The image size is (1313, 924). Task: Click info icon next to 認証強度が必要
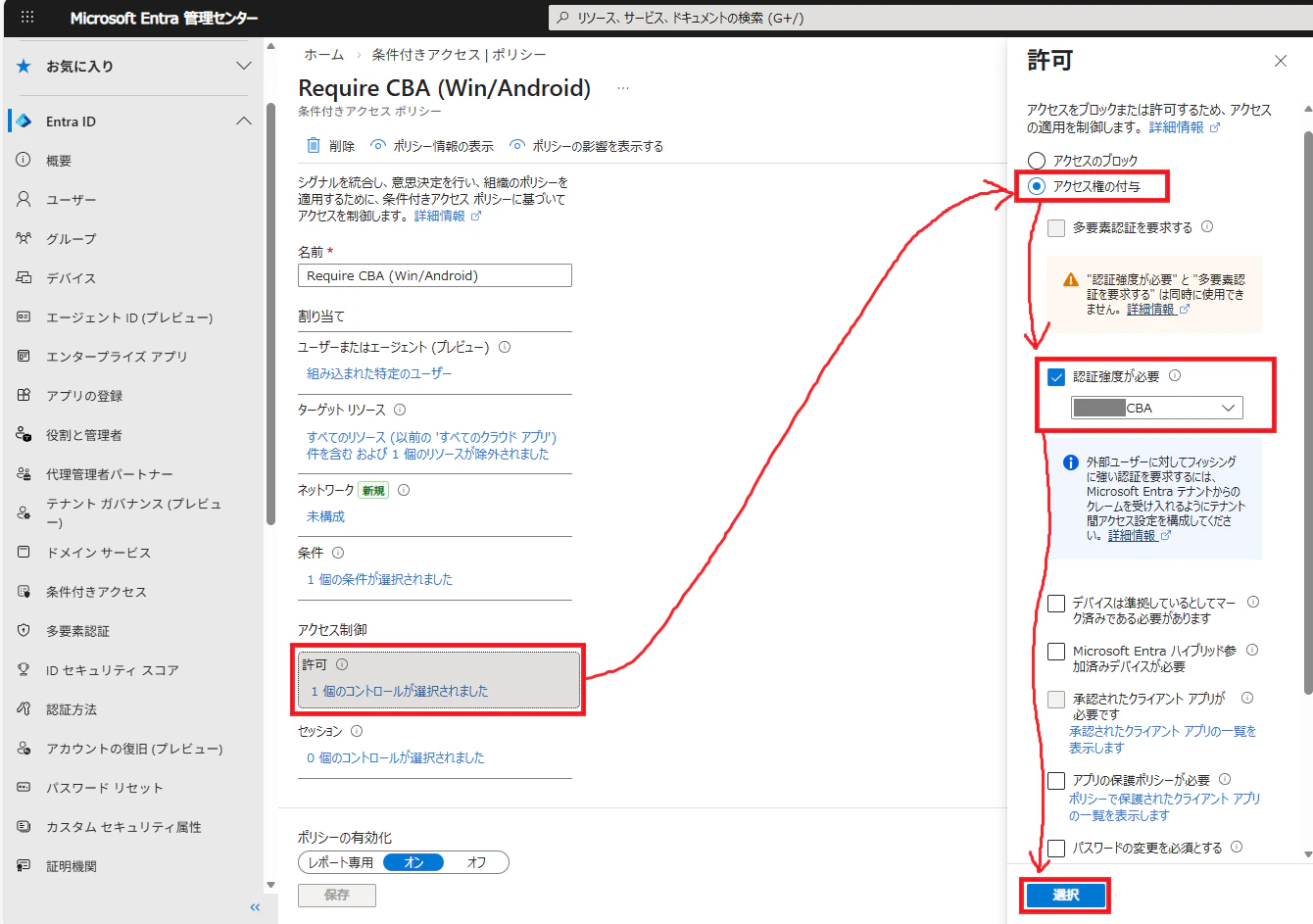(x=1175, y=375)
